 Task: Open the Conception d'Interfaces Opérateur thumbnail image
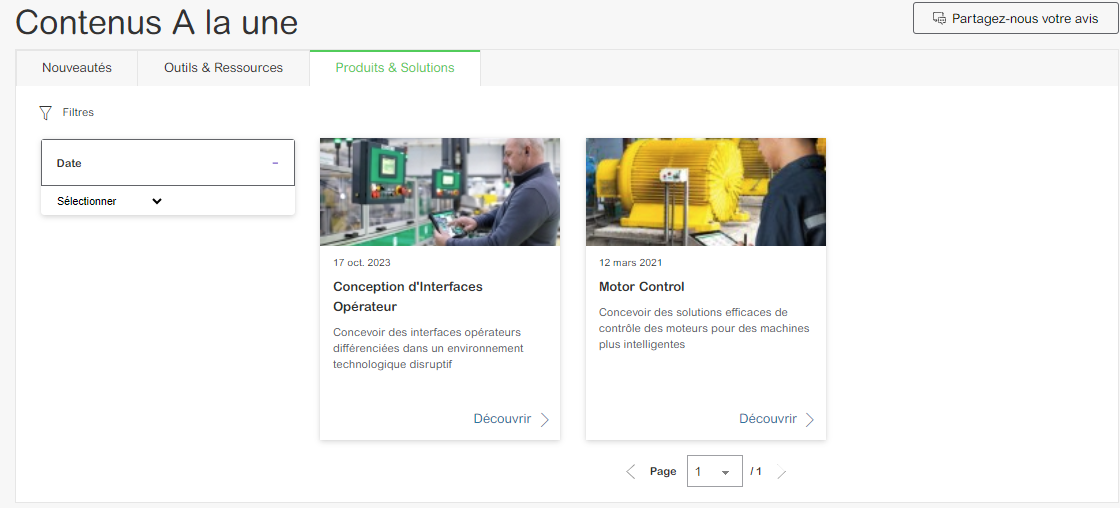pos(440,192)
